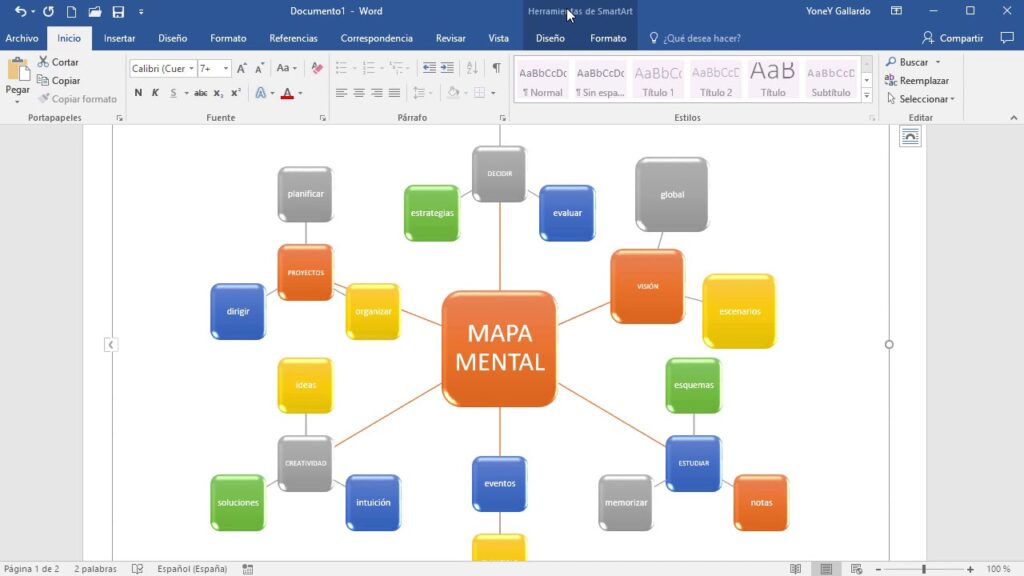This screenshot has width=1024, height=576.
Task: Expand the font size dropdown
Action: tap(226, 69)
